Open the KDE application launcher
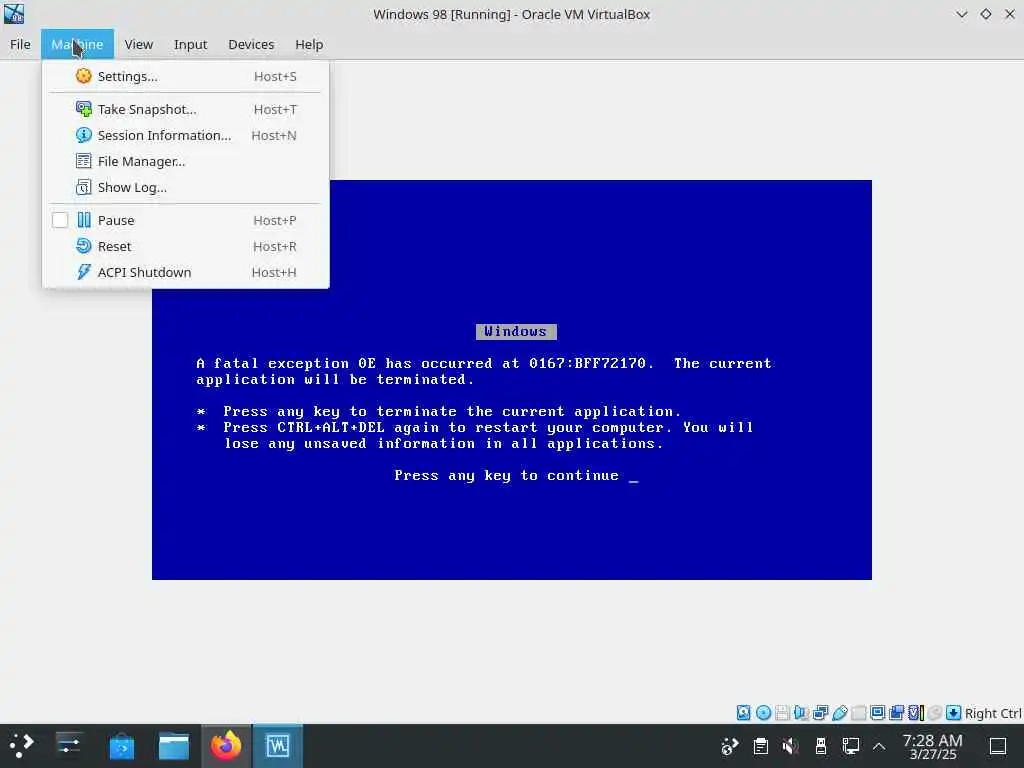The image size is (1024, 768). pos(21,745)
